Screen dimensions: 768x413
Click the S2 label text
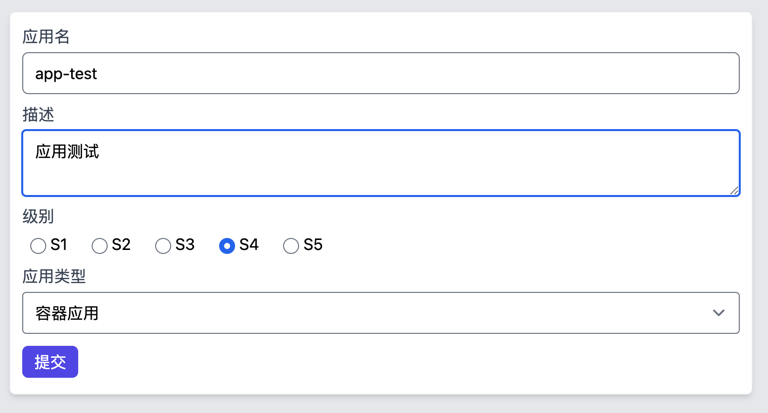coord(121,245)
